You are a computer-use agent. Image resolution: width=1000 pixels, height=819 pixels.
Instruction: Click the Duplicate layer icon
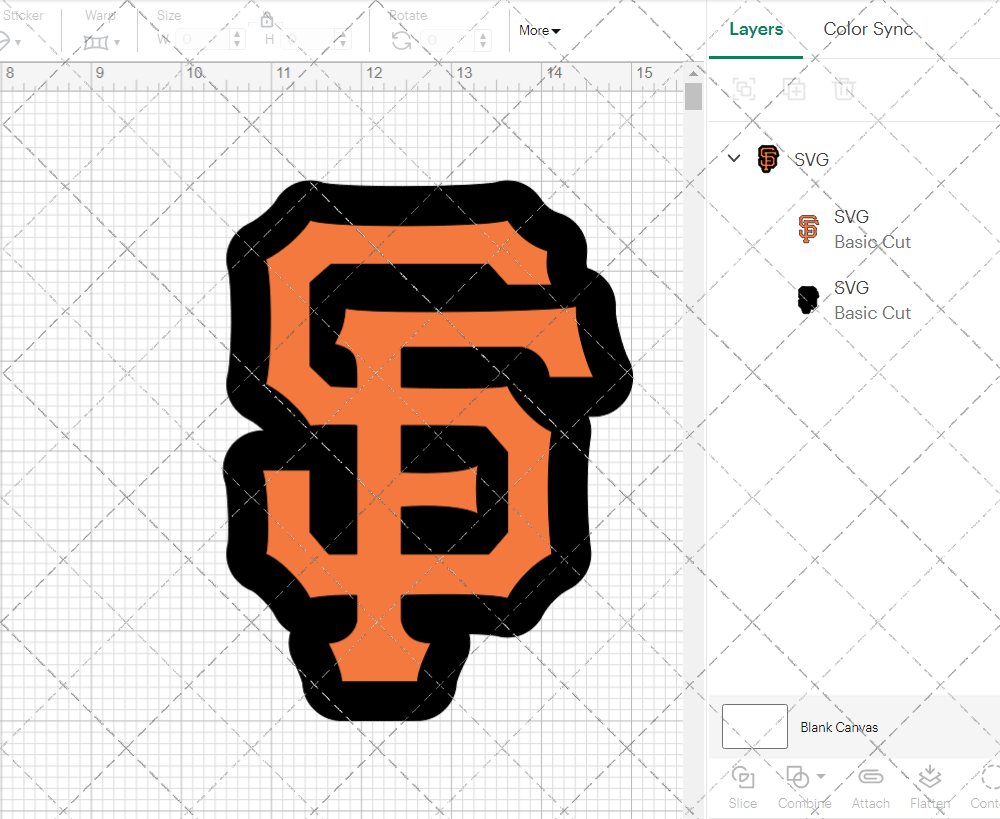pyautogui.click(x=794, y=89)
